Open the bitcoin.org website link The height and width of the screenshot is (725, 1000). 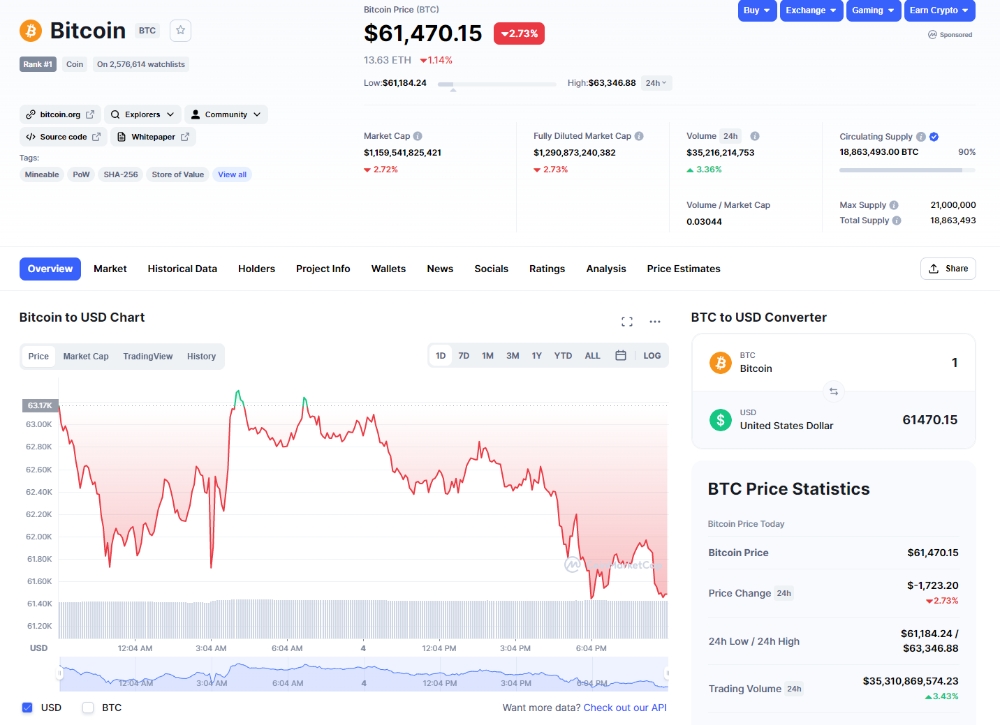click(x=60, y=114)
